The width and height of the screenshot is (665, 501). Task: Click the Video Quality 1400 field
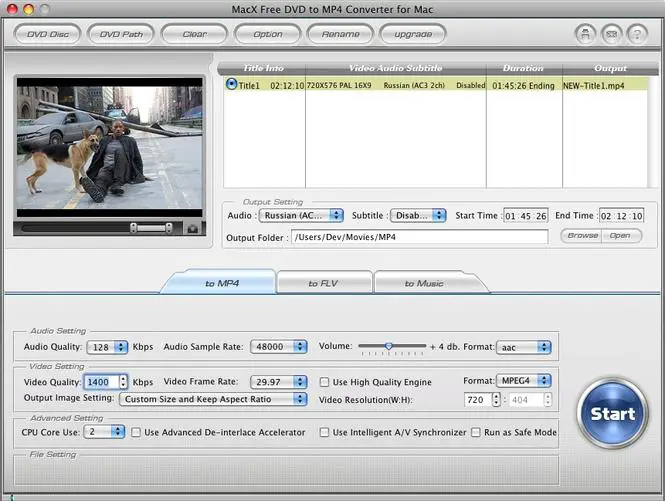click(x=102, y=382)
